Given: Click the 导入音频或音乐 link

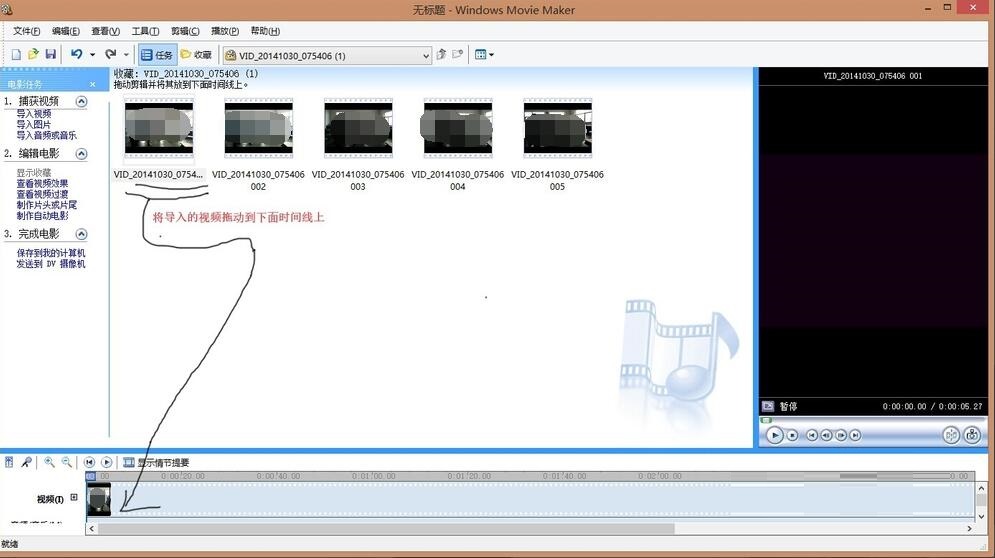Looking at the screenshot, I should pos(46,135).
